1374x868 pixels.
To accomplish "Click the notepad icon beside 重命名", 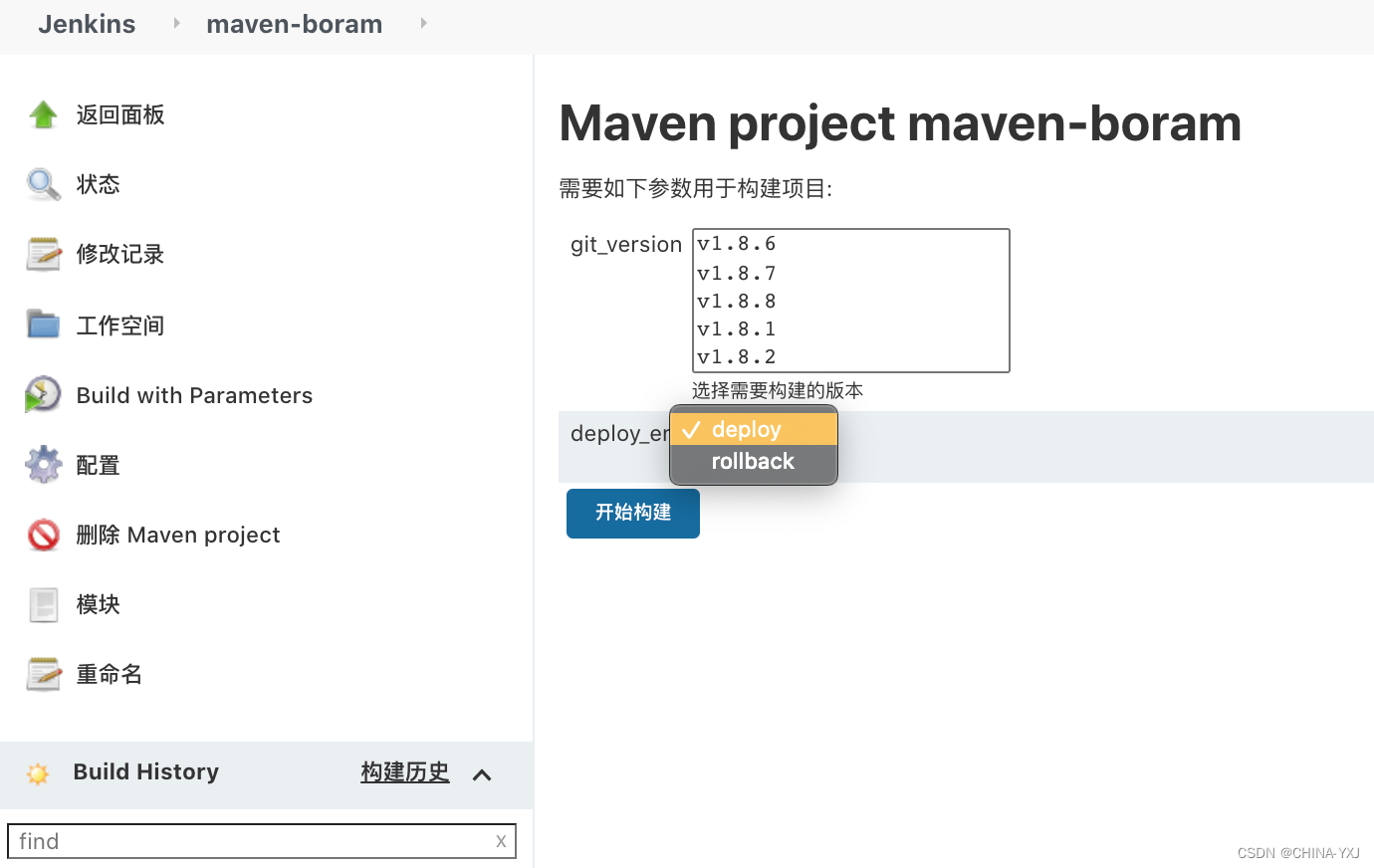I will [43, 674].
